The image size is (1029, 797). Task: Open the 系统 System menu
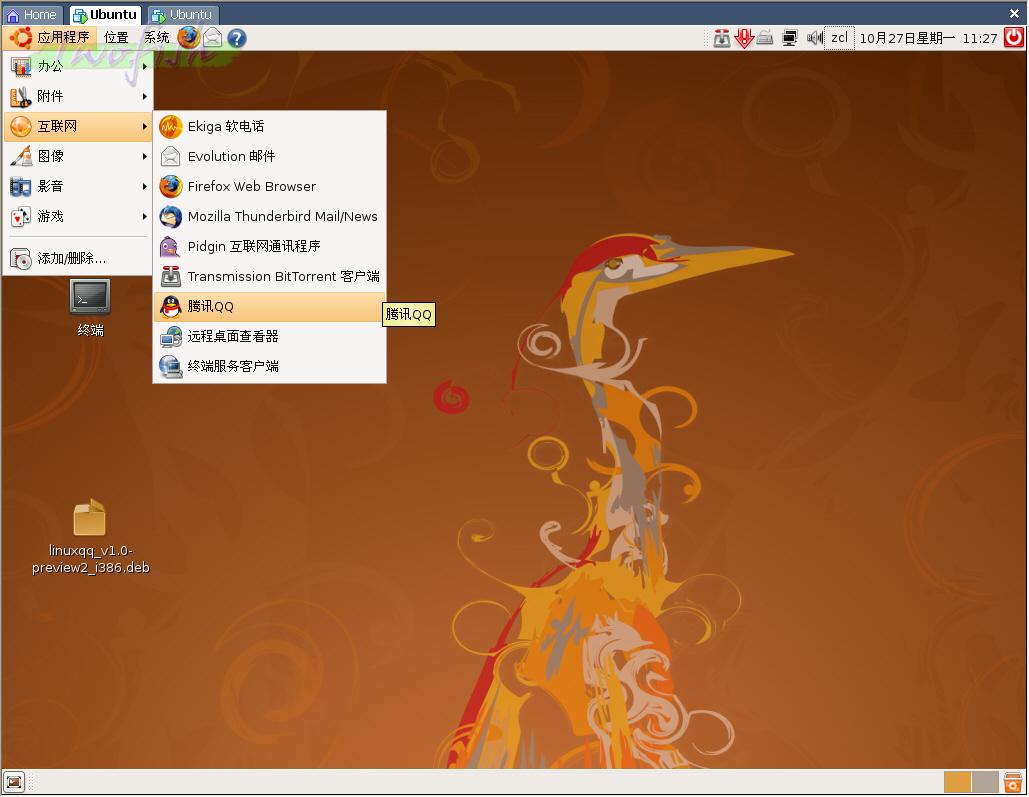tap(156, 37)
